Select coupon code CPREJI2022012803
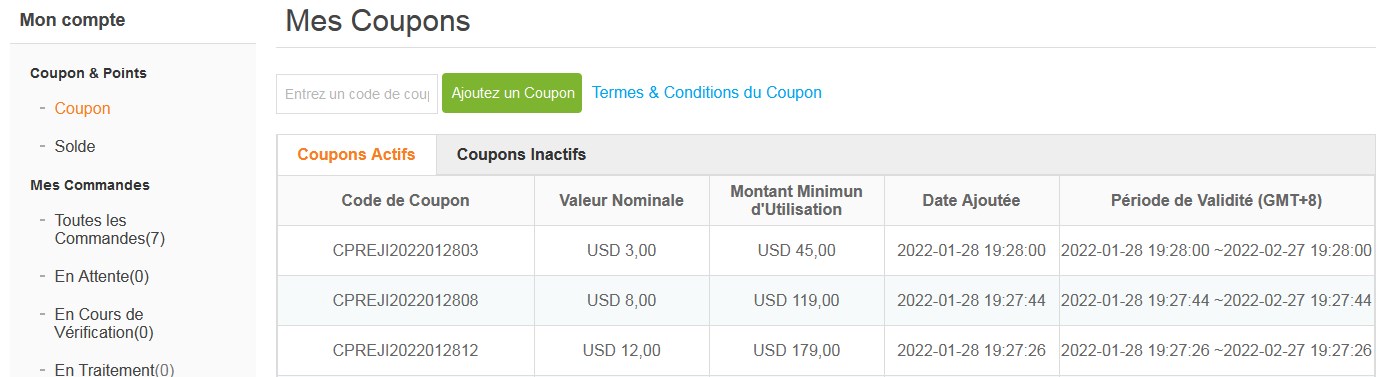This screenshot has height=377, width=1378. coord(405,250)
